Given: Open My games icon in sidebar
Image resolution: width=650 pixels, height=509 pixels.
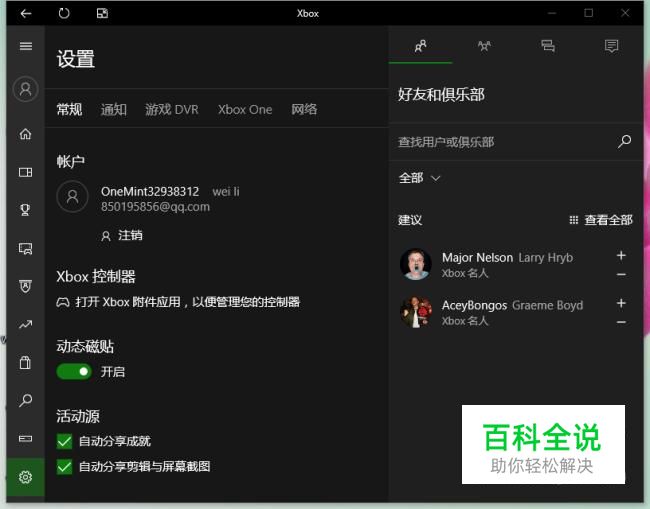Looking at the screenshot, I should [26, 172].
